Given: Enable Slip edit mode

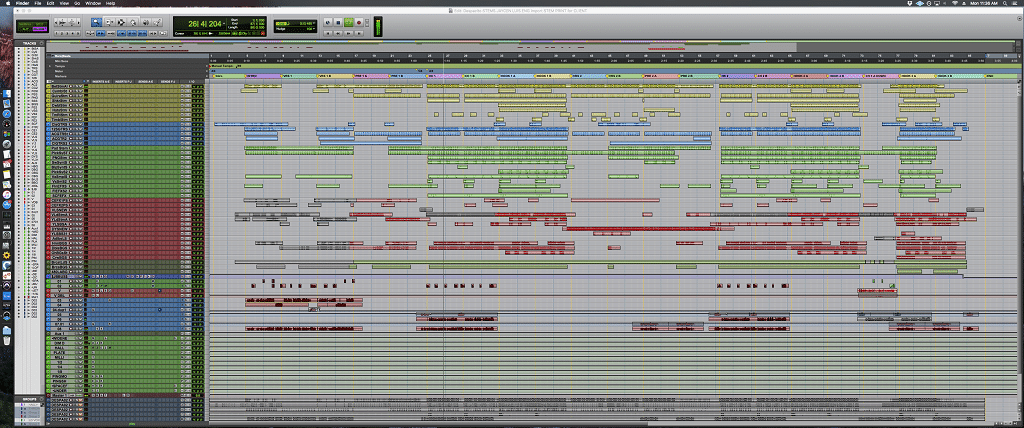Looking at the screenshot, I should point(24,29).
